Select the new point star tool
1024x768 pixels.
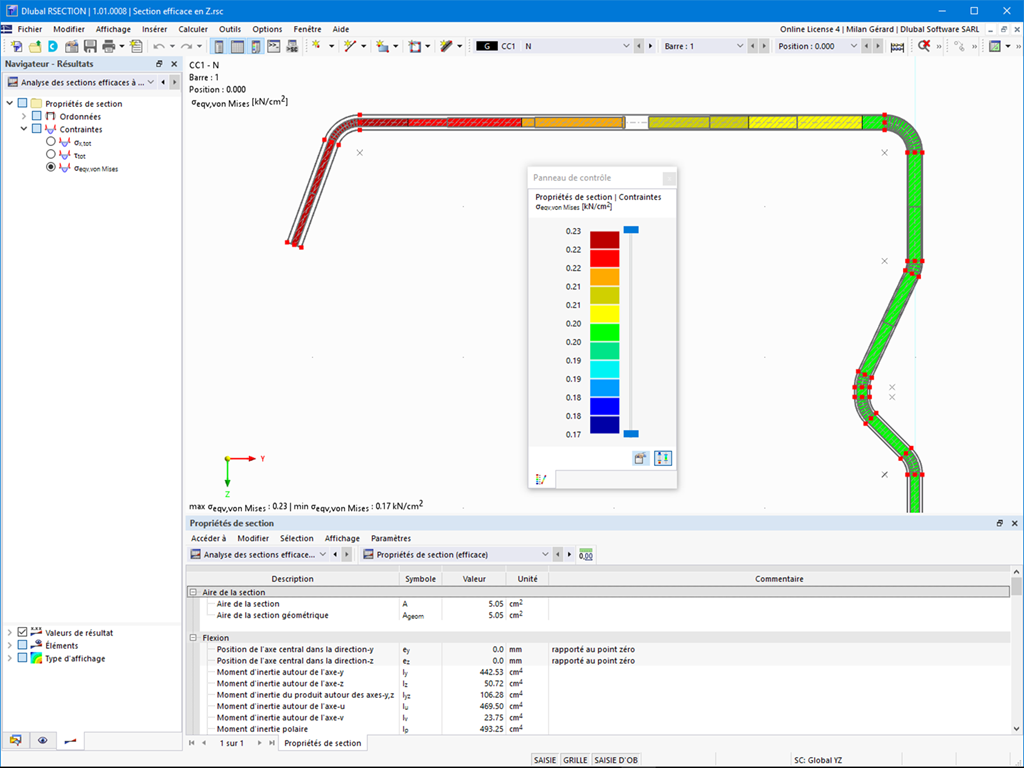[317, 46]
